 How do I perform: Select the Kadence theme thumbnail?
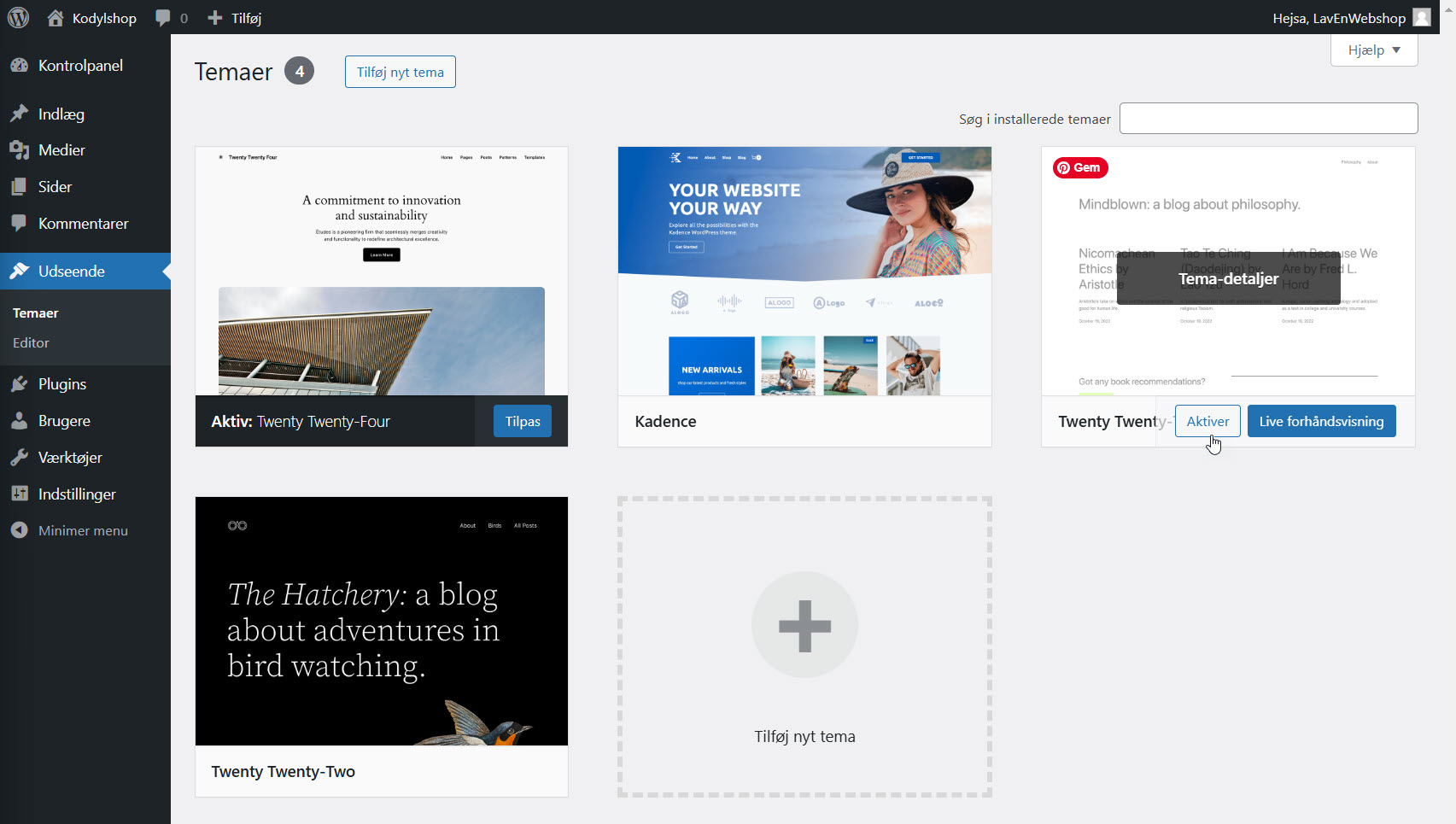point(804,271)
